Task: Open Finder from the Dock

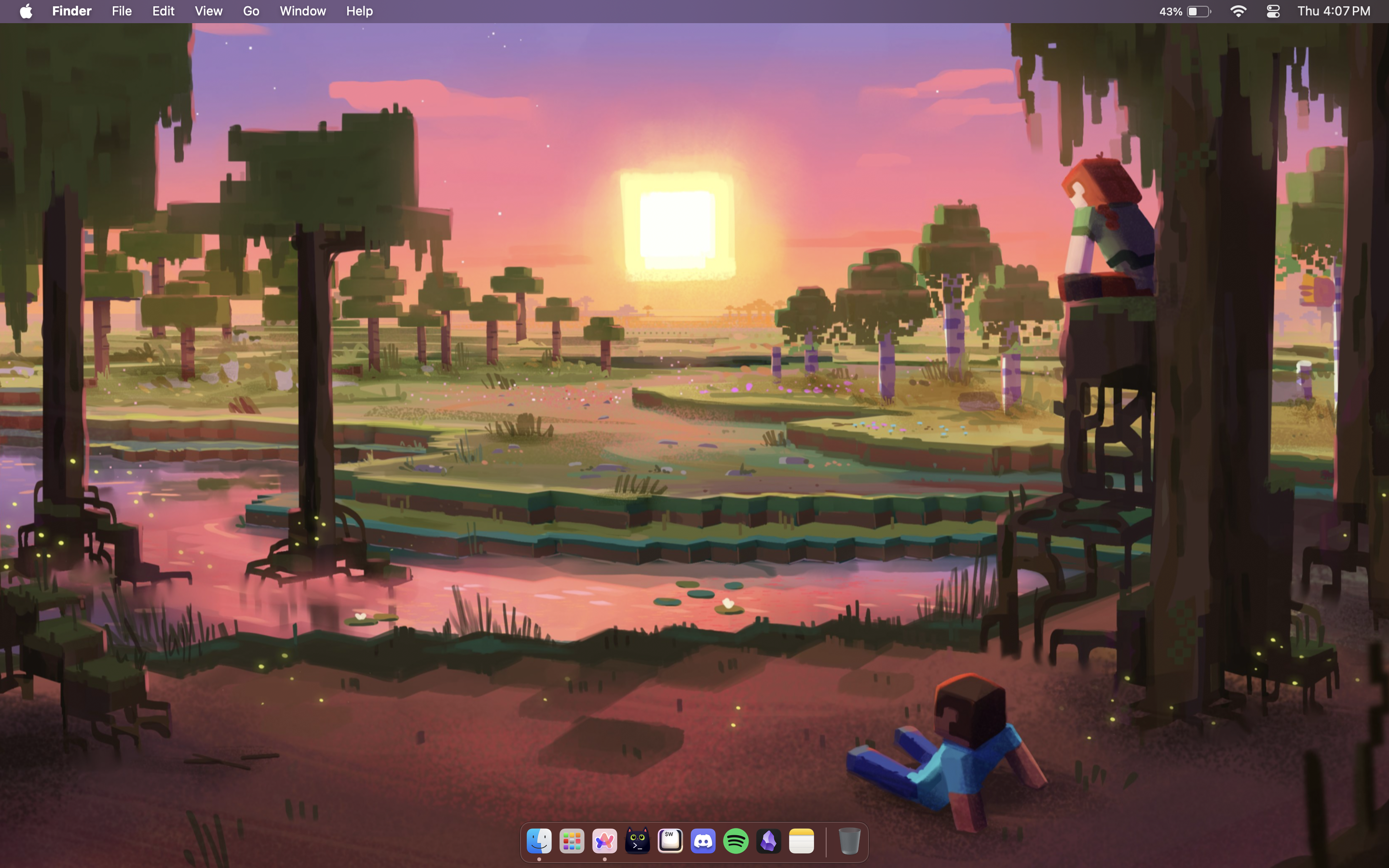Action: pyautogui.click(x=539, y=841)
